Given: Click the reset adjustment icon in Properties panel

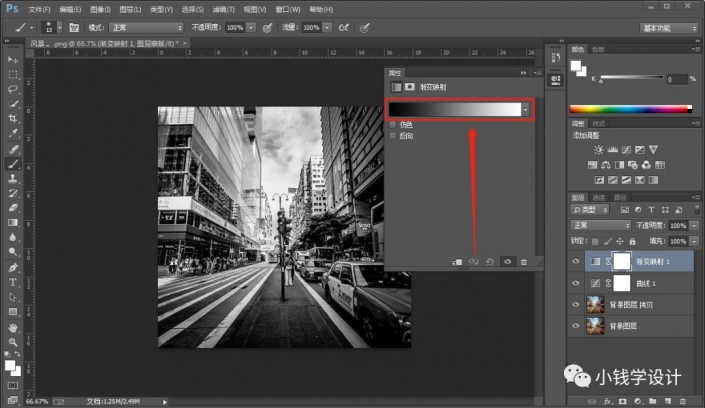Looking at the screenshot, I should coord(490,262).
